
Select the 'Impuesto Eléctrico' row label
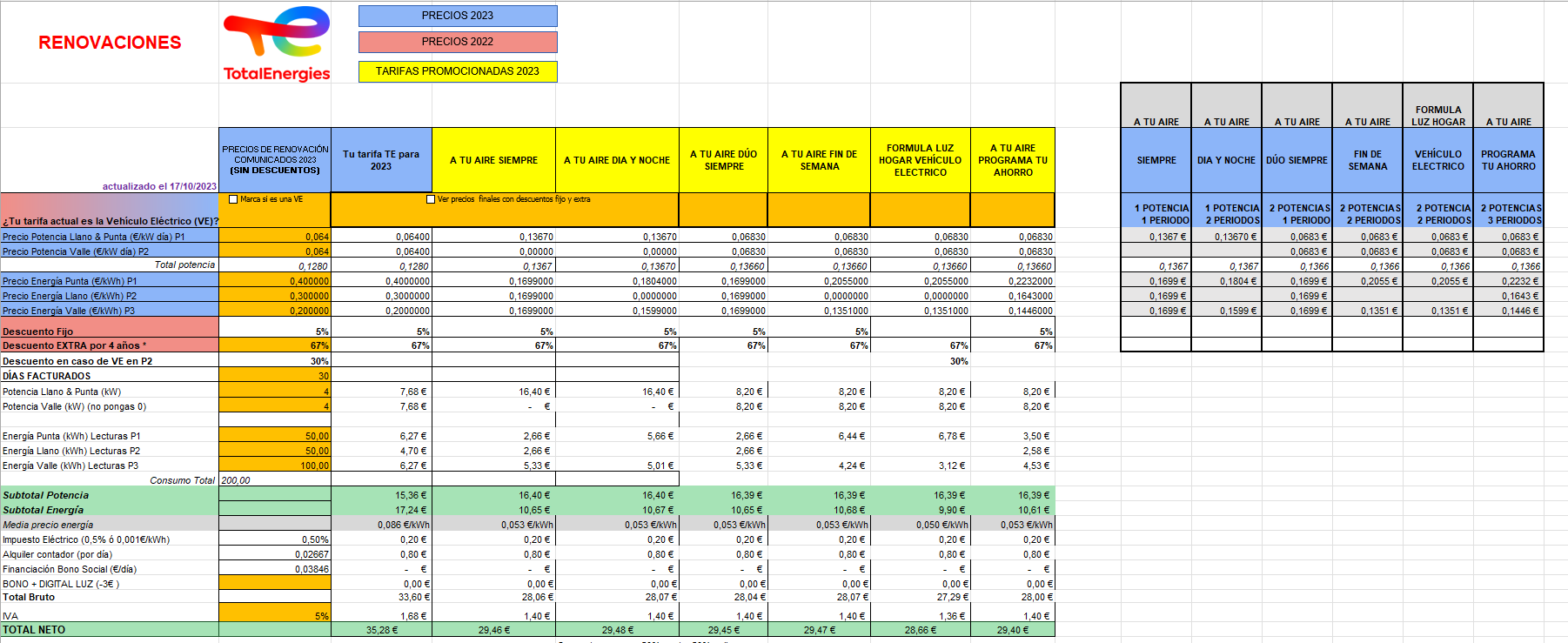[x=110, y=539]
